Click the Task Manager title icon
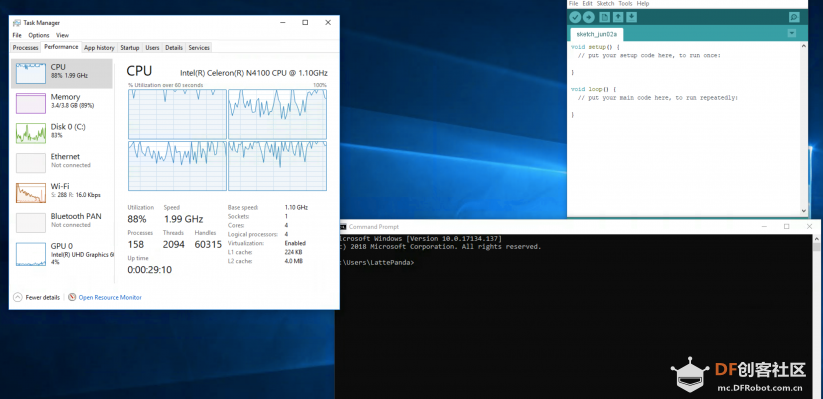This screenshot has height=399, width=823. point(17,23)
